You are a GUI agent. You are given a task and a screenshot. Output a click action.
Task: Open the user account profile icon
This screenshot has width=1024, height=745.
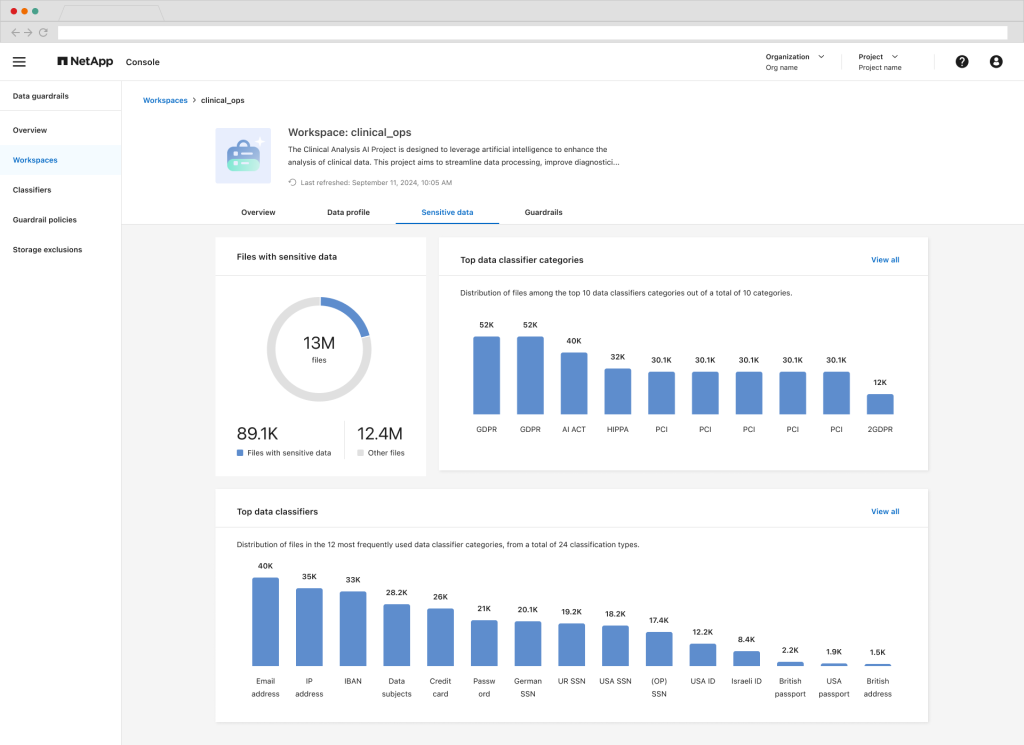coord(996,62)
